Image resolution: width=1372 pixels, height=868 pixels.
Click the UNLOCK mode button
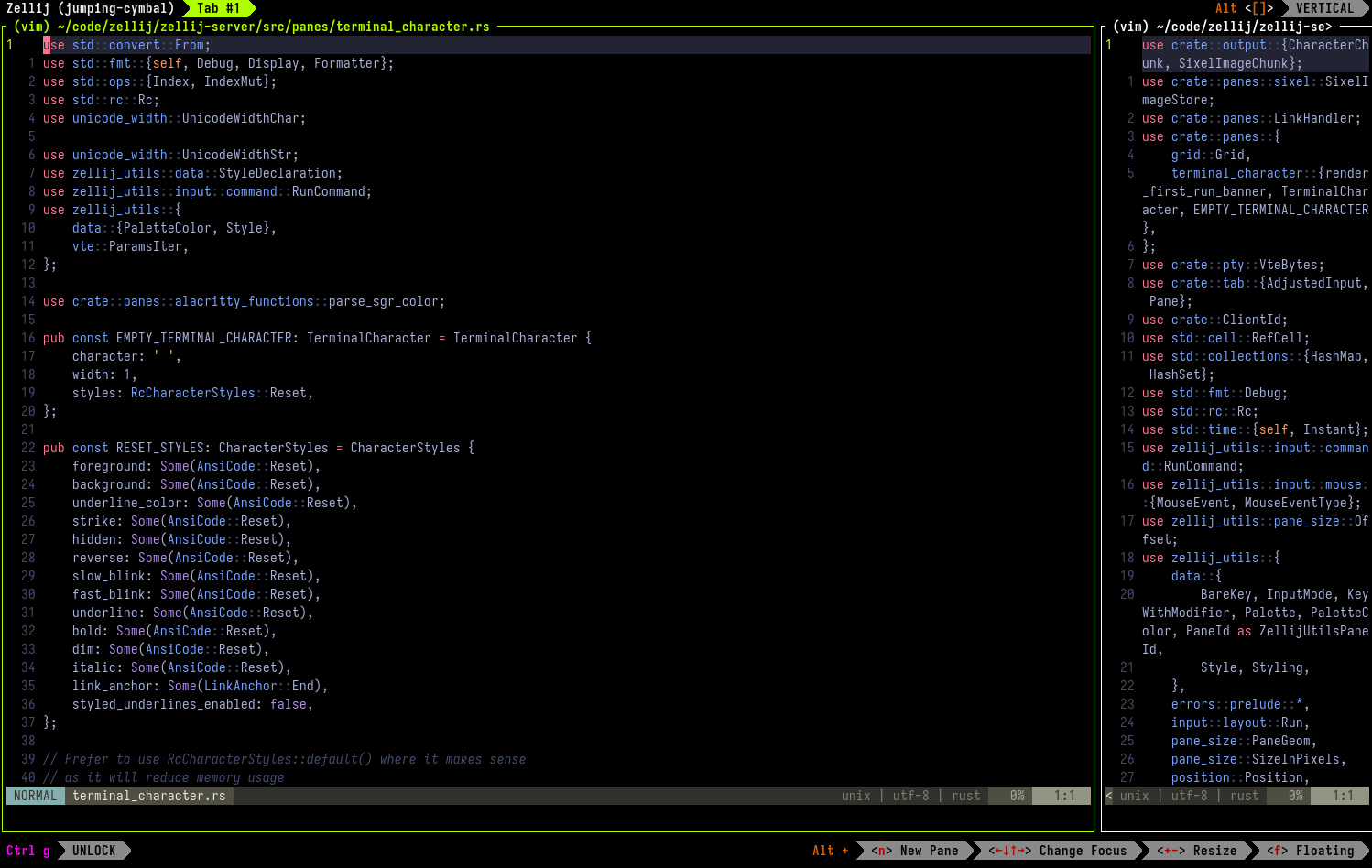[94, 851]
